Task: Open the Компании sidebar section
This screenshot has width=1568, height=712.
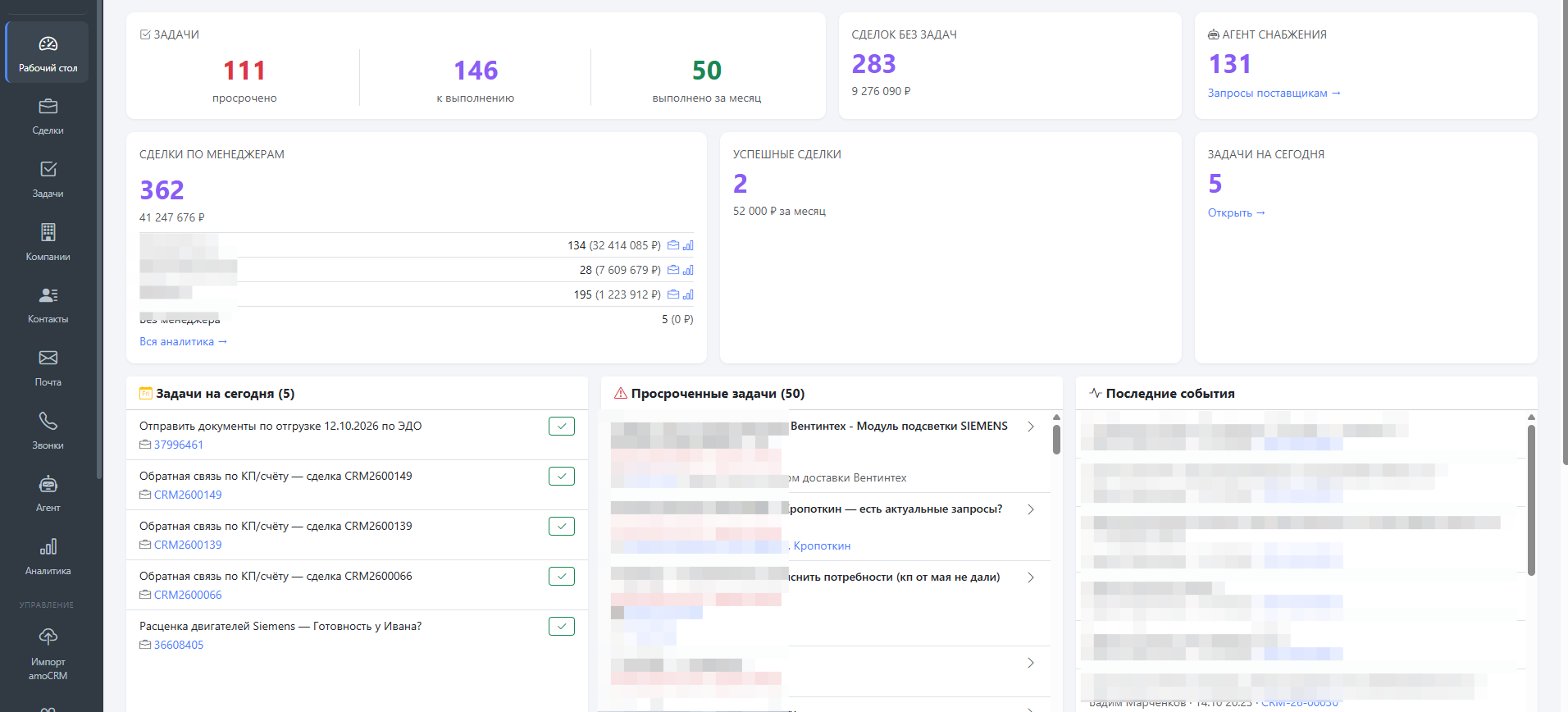Action: pos(48,242)
